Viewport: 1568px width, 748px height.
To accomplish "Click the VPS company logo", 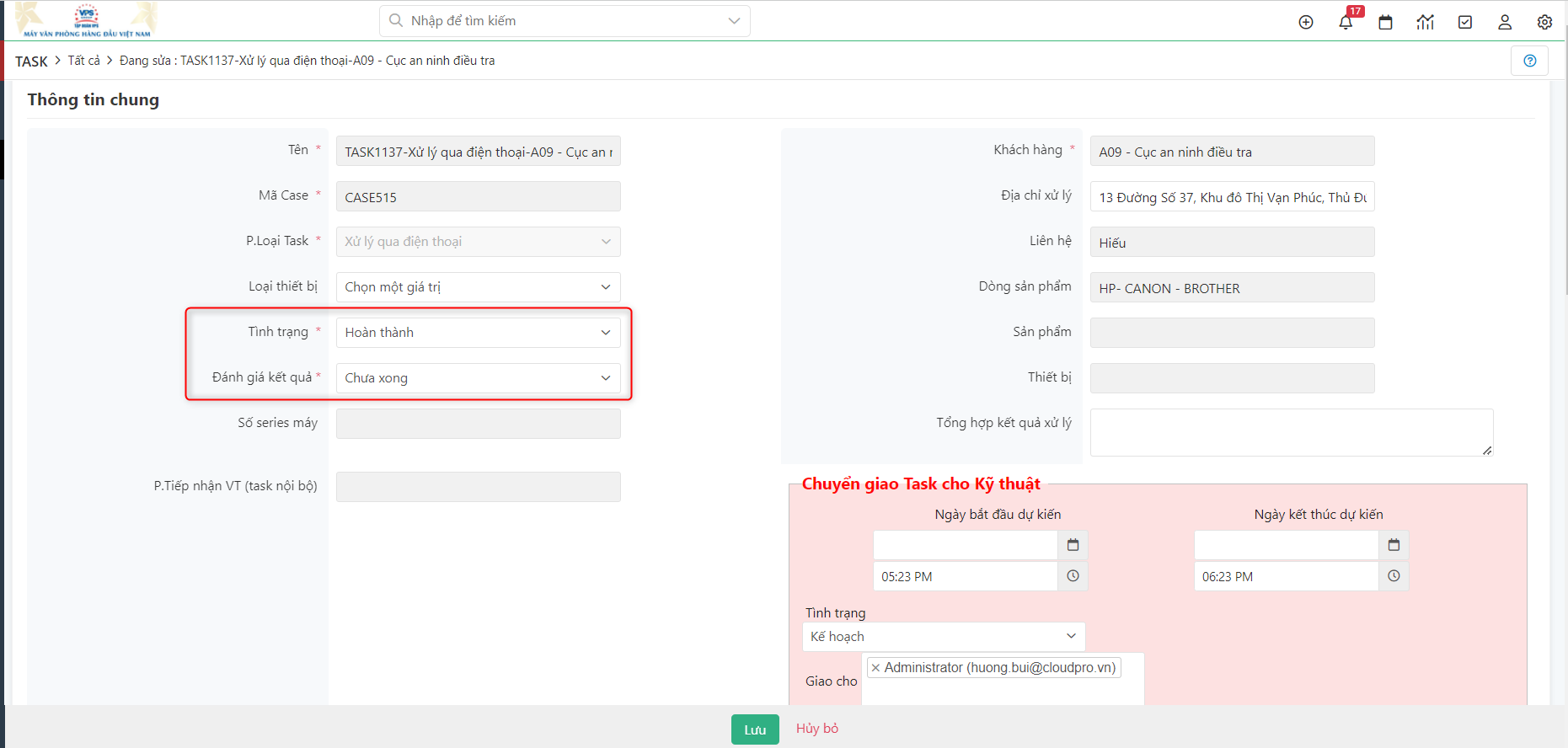I will pos(87,20).
